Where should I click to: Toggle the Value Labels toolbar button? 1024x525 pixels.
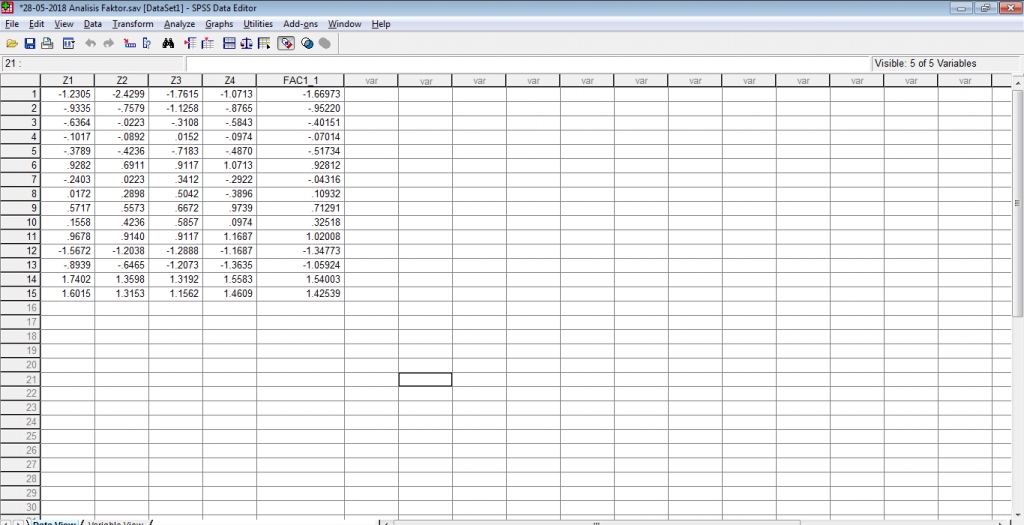[x=286, y=43]
